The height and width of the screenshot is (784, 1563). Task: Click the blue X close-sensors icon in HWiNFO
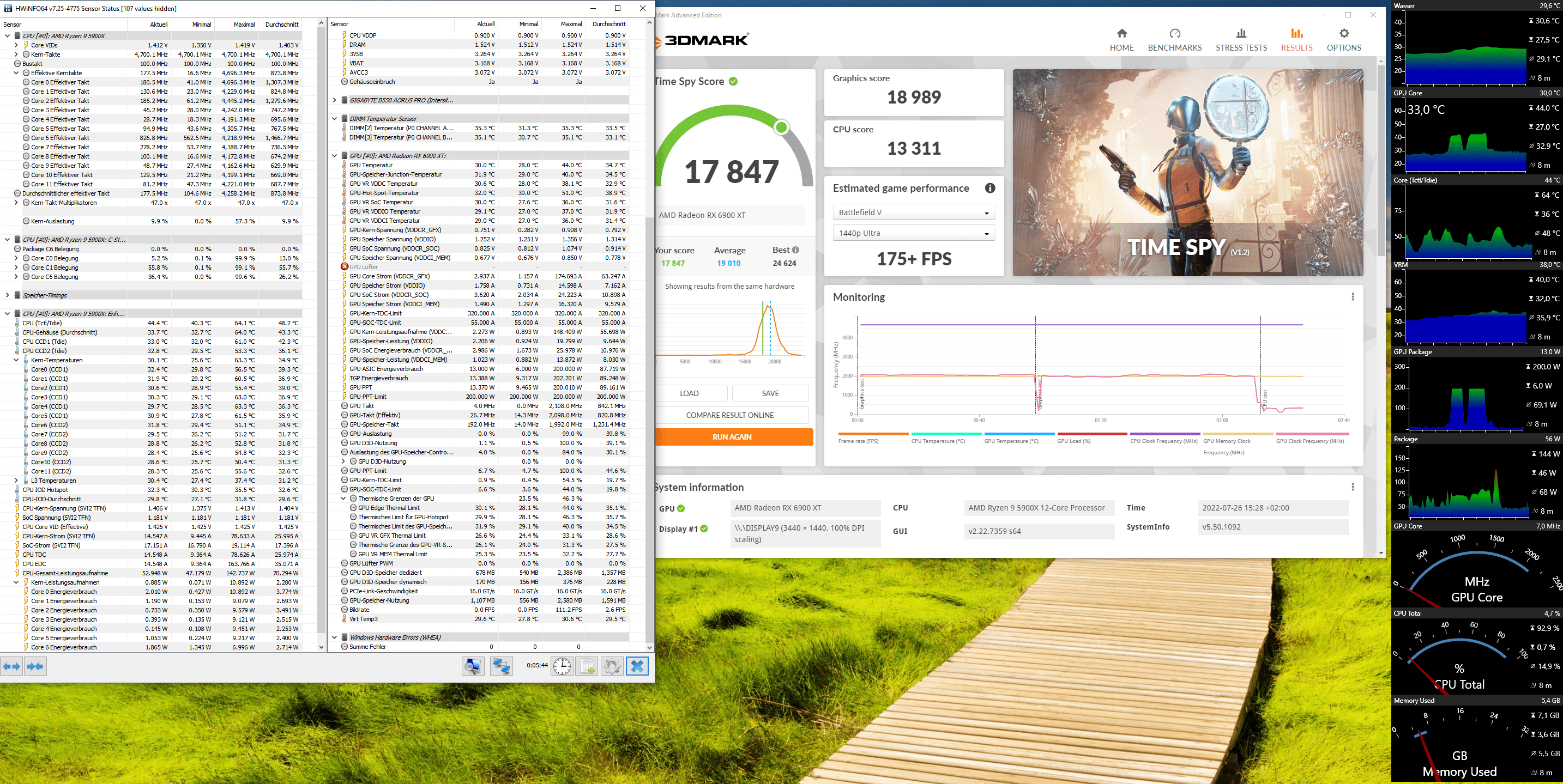(637, 666)
